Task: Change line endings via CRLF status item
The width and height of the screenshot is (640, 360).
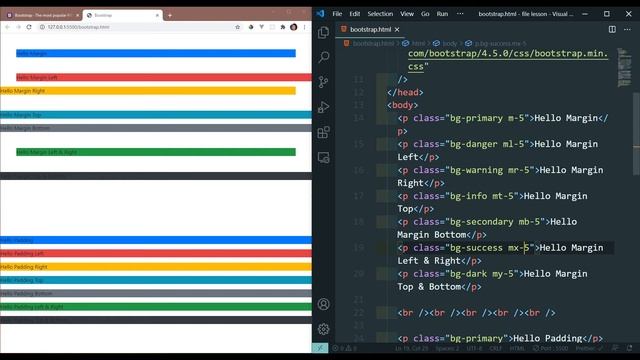Action: (496, 348)
